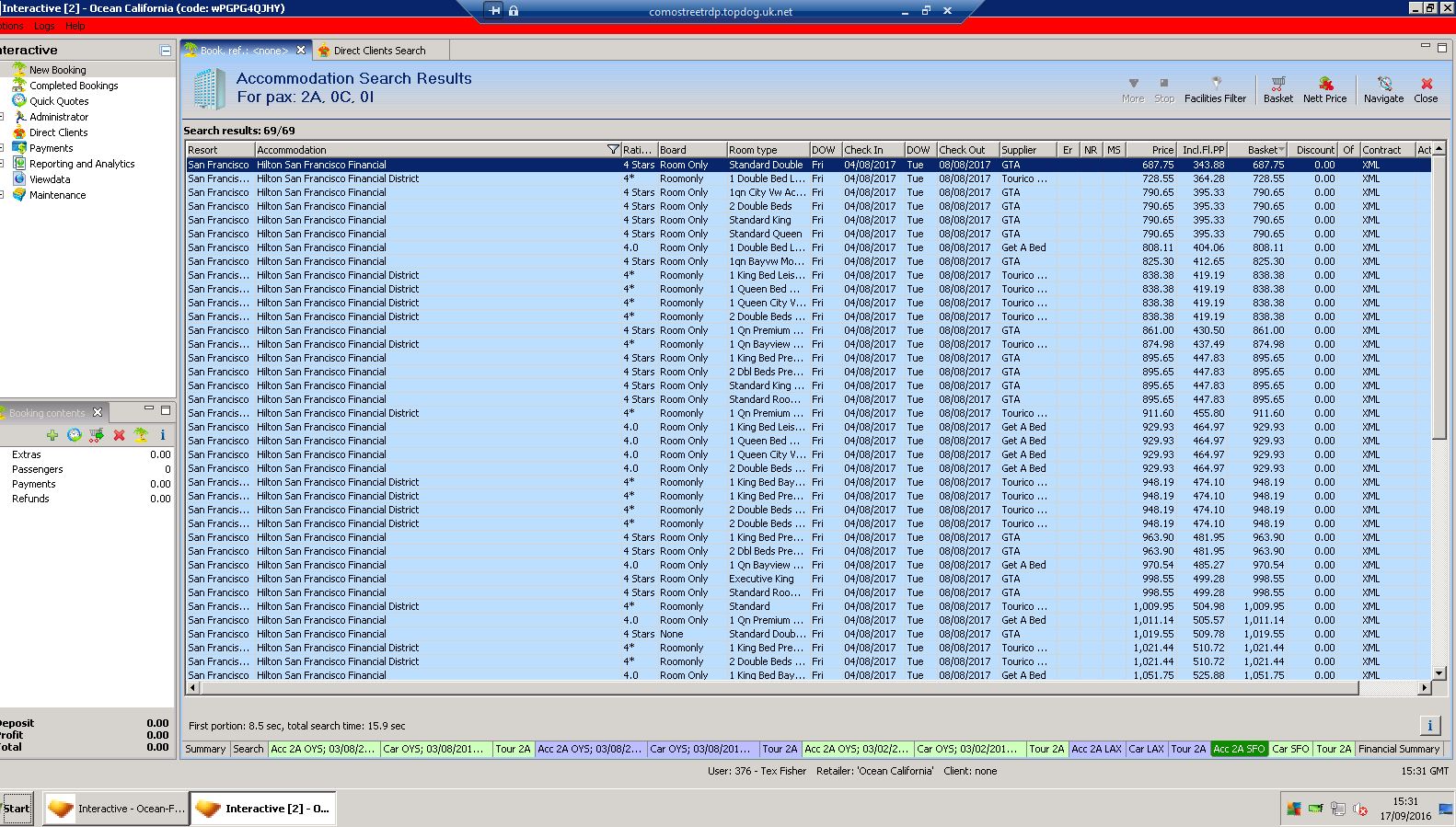Screen dimensions: 1456x827
Task: Open the Acc 2A LAX tab
Action: 1096,749
